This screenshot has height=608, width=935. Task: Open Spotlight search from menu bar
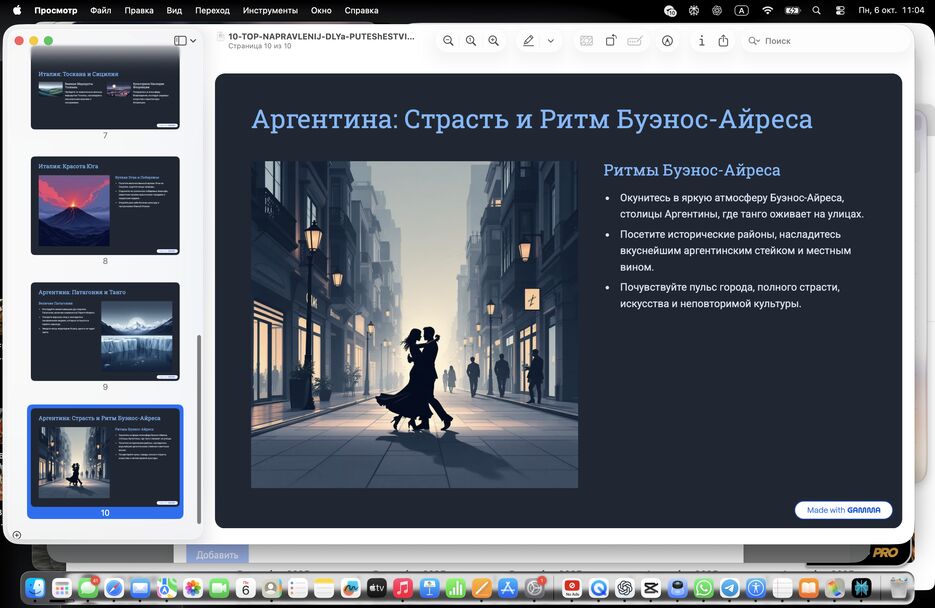point(815,10)
